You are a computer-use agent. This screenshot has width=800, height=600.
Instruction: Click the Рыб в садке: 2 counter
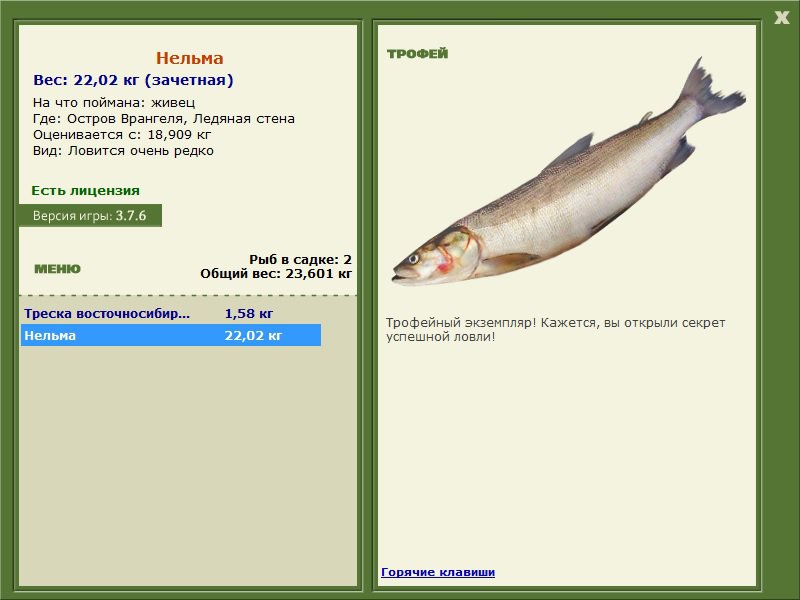click(301, 259)
